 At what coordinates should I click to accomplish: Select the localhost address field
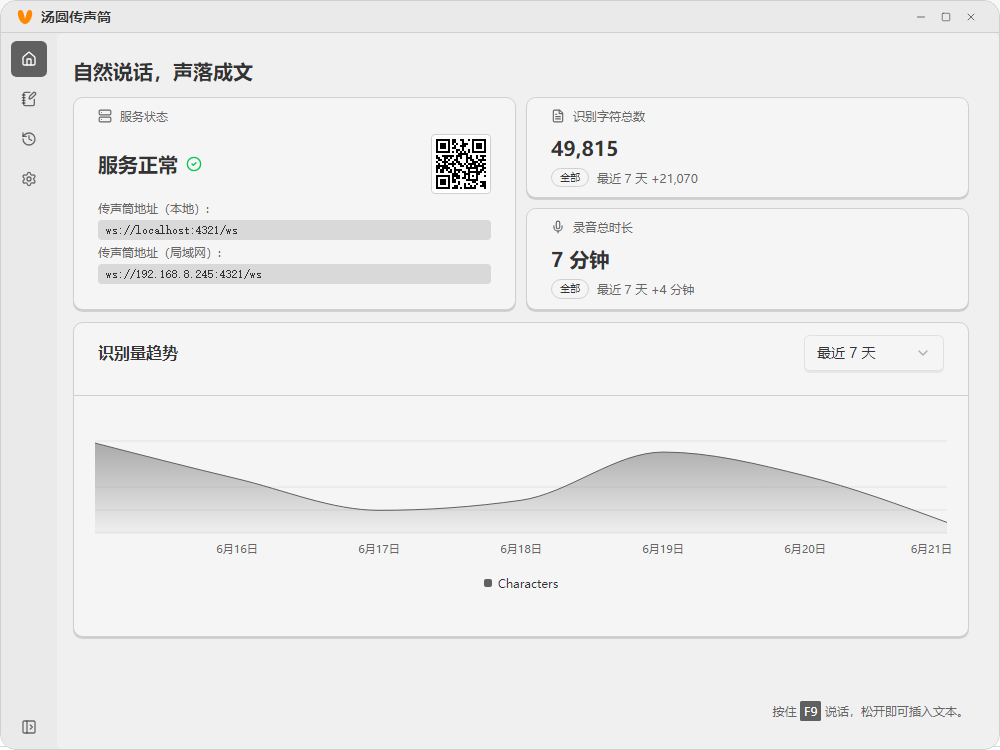click(294, 230)
